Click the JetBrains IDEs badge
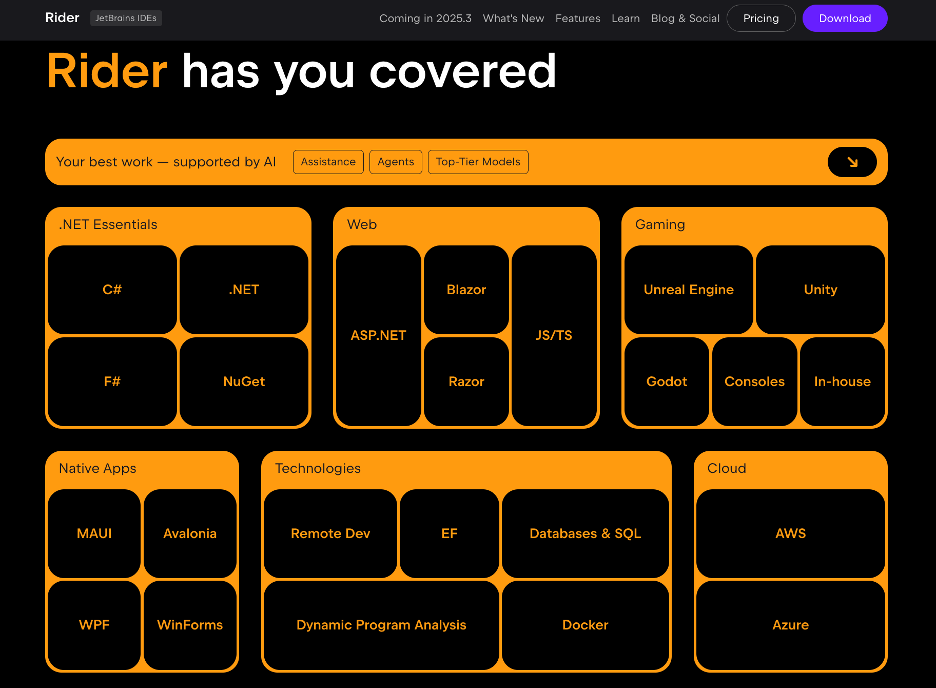 [126, 18]
